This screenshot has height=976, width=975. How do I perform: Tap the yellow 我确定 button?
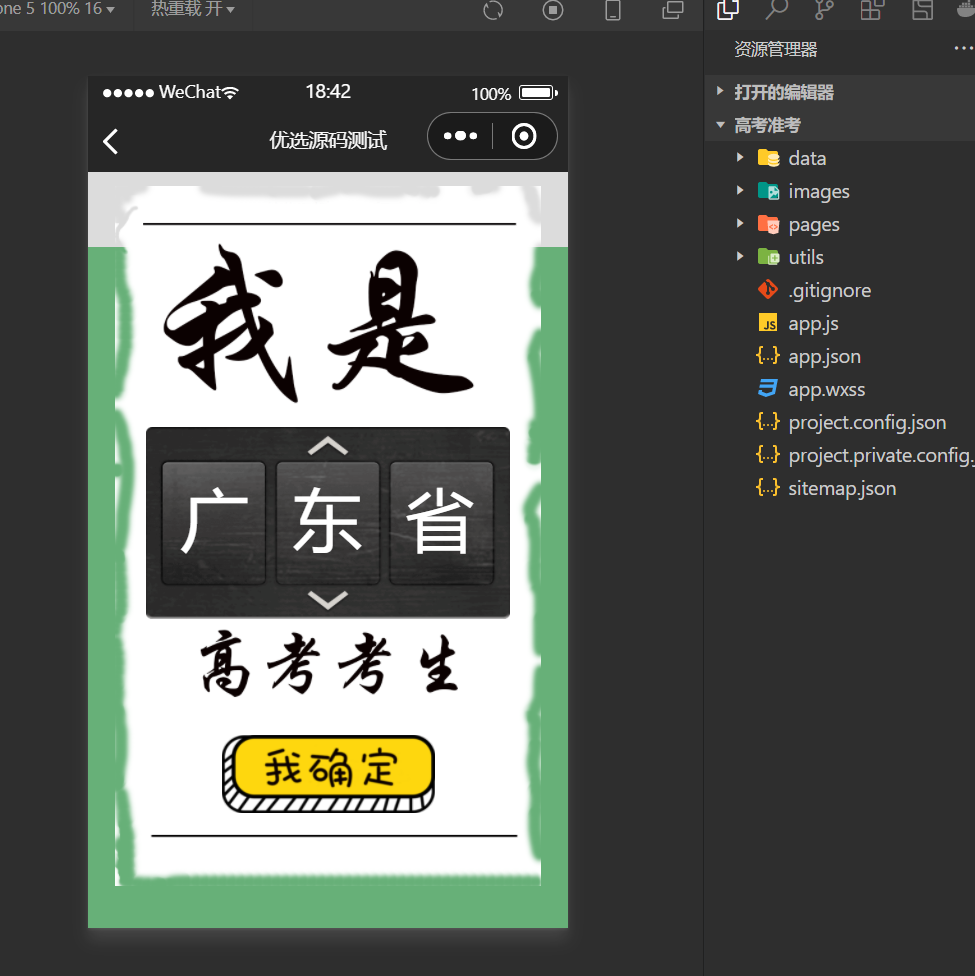(x=328, y=774)
